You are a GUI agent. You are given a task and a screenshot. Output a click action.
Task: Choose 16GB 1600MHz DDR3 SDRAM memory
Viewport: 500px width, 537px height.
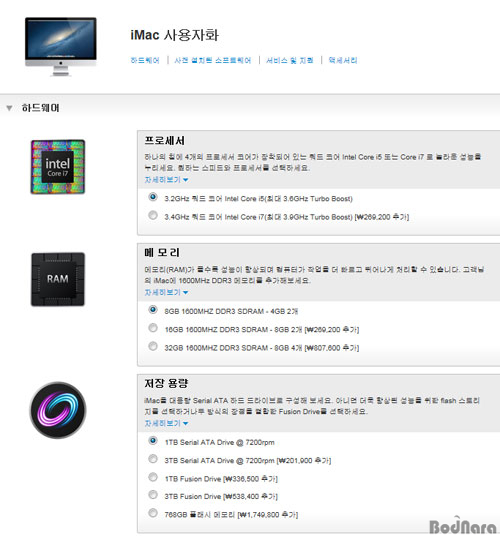click(x=153, y=328)
